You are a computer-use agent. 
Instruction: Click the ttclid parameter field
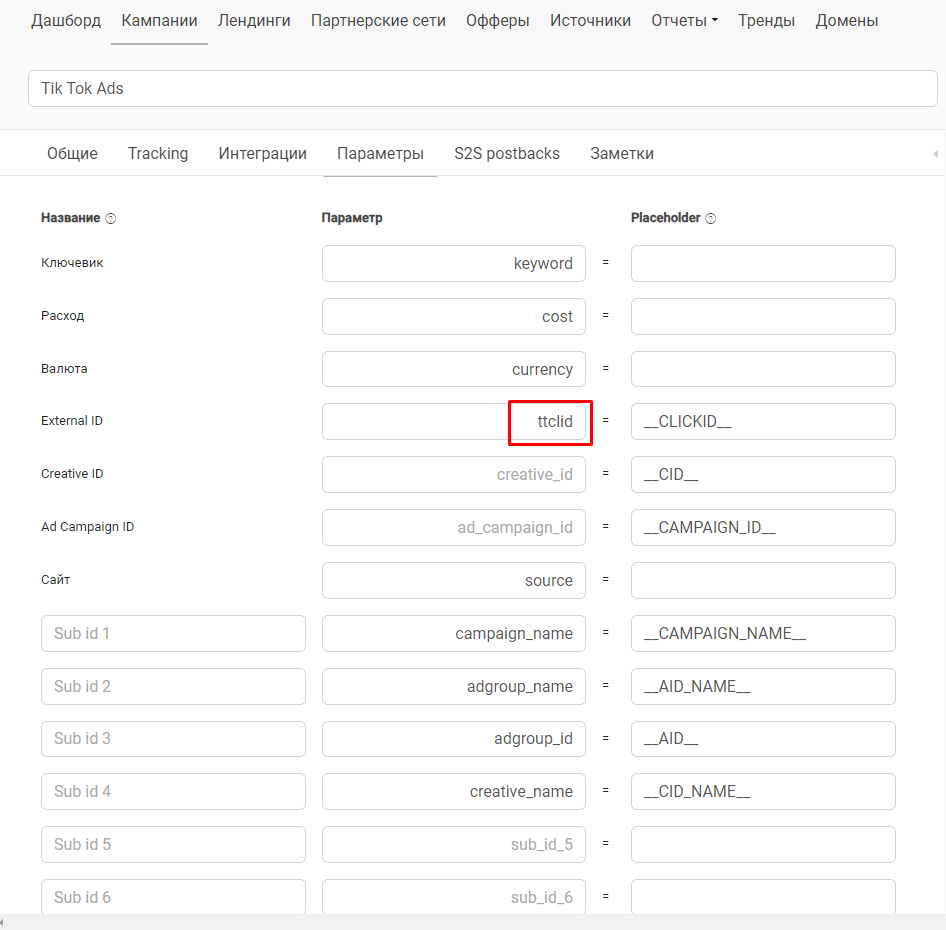(454, 421)
